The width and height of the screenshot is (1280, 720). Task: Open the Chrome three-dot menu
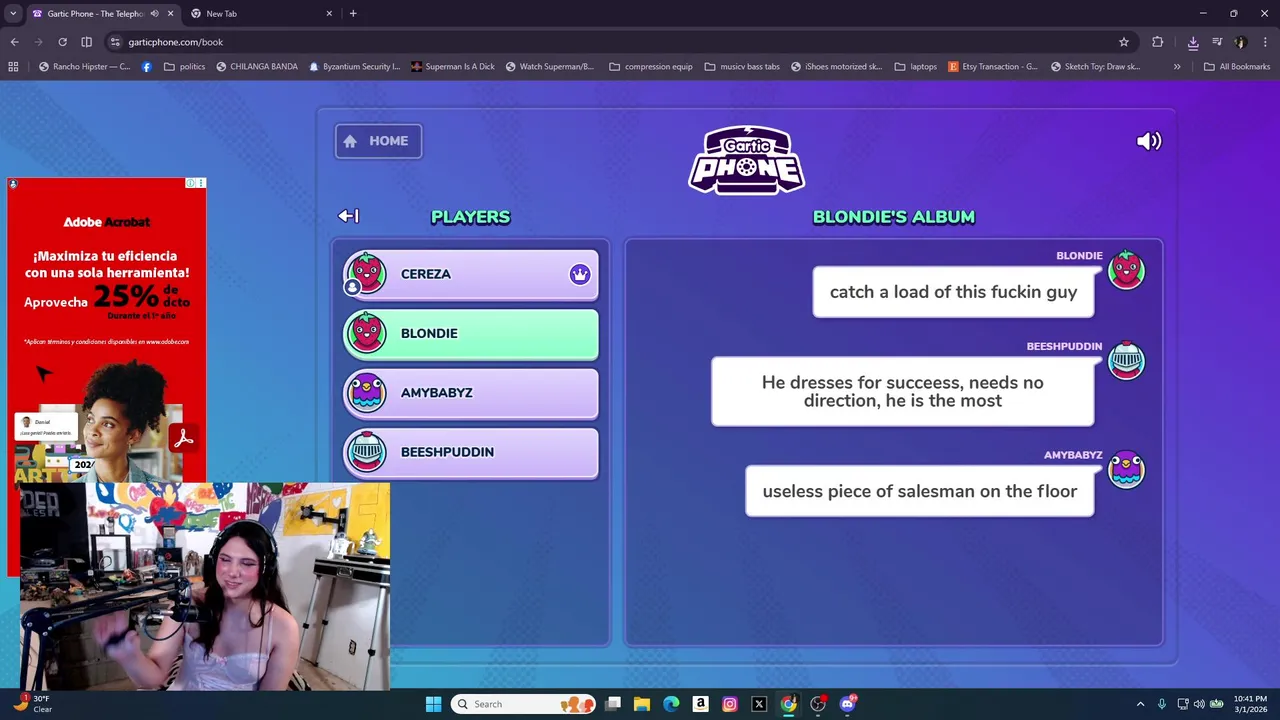(1266, 42)
